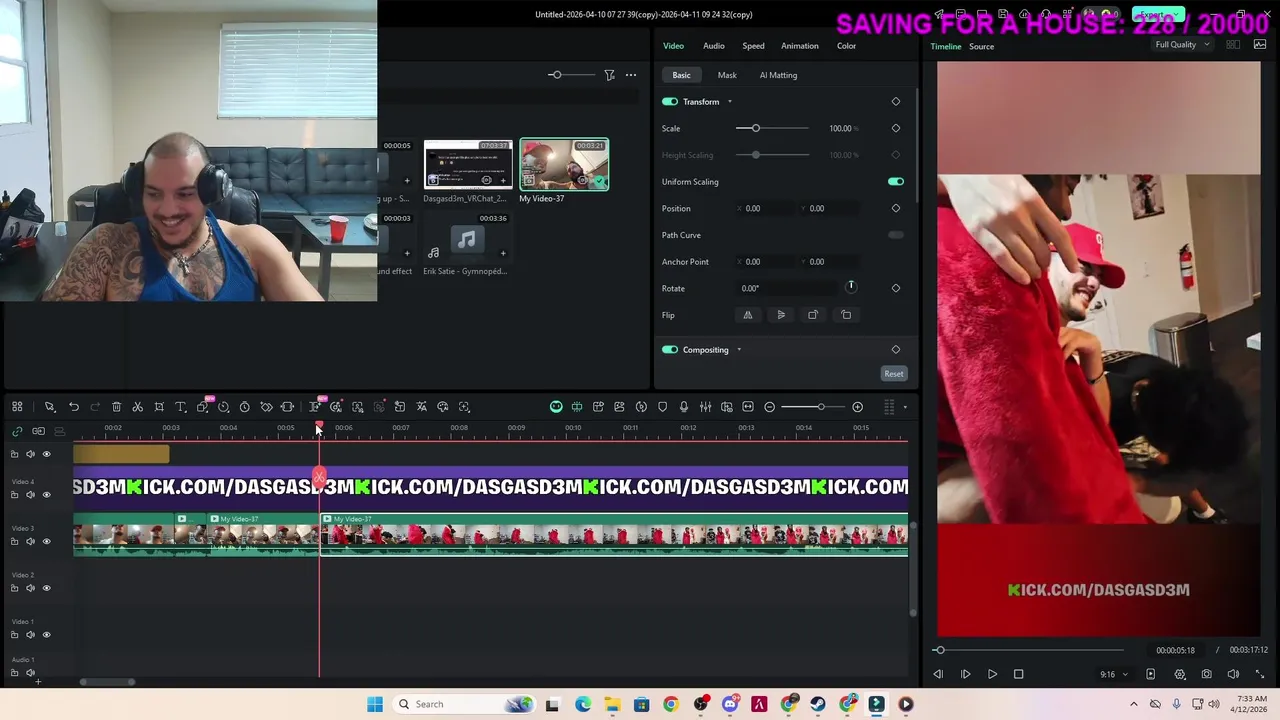This screenshot has width=1280, height=720.
Task: Switch to the Color tab
Action: tap(846, 46)
